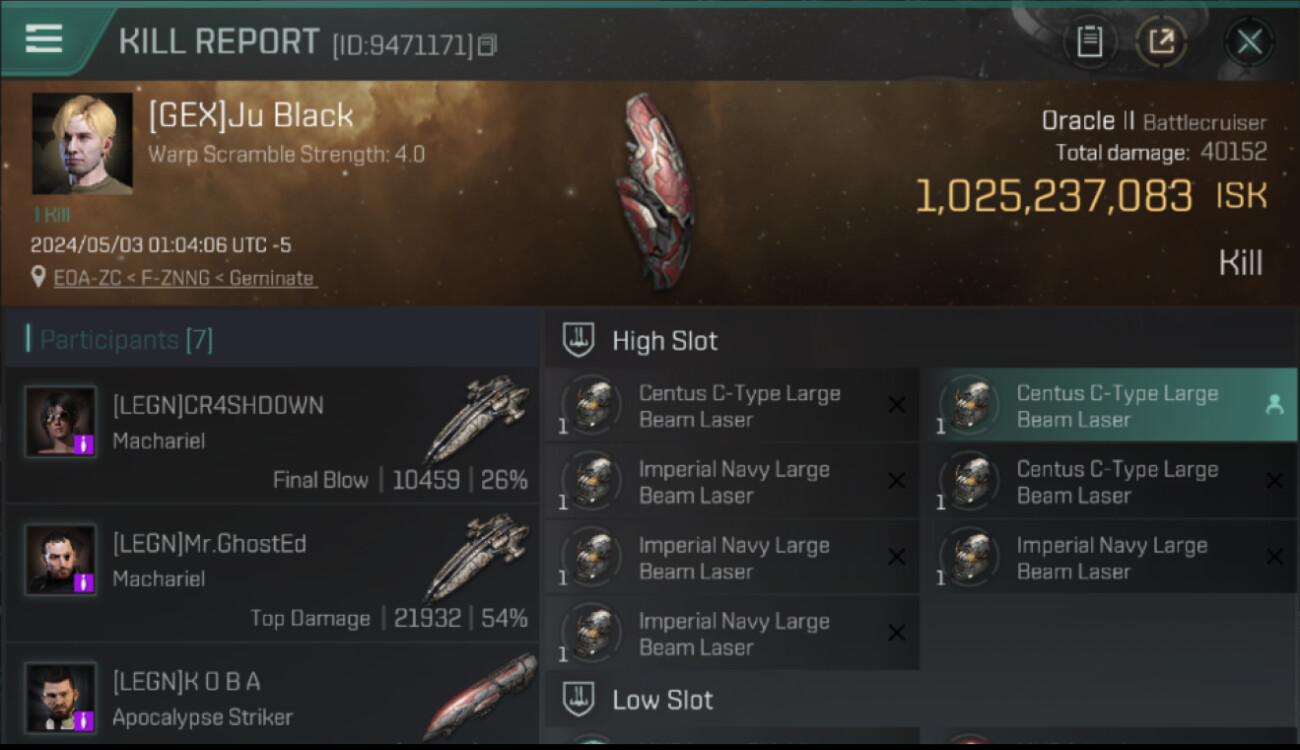This screenshot has width=1300, height=750.
Task: Open Ju Black's character portrait
Action: [x=82, y=144]
